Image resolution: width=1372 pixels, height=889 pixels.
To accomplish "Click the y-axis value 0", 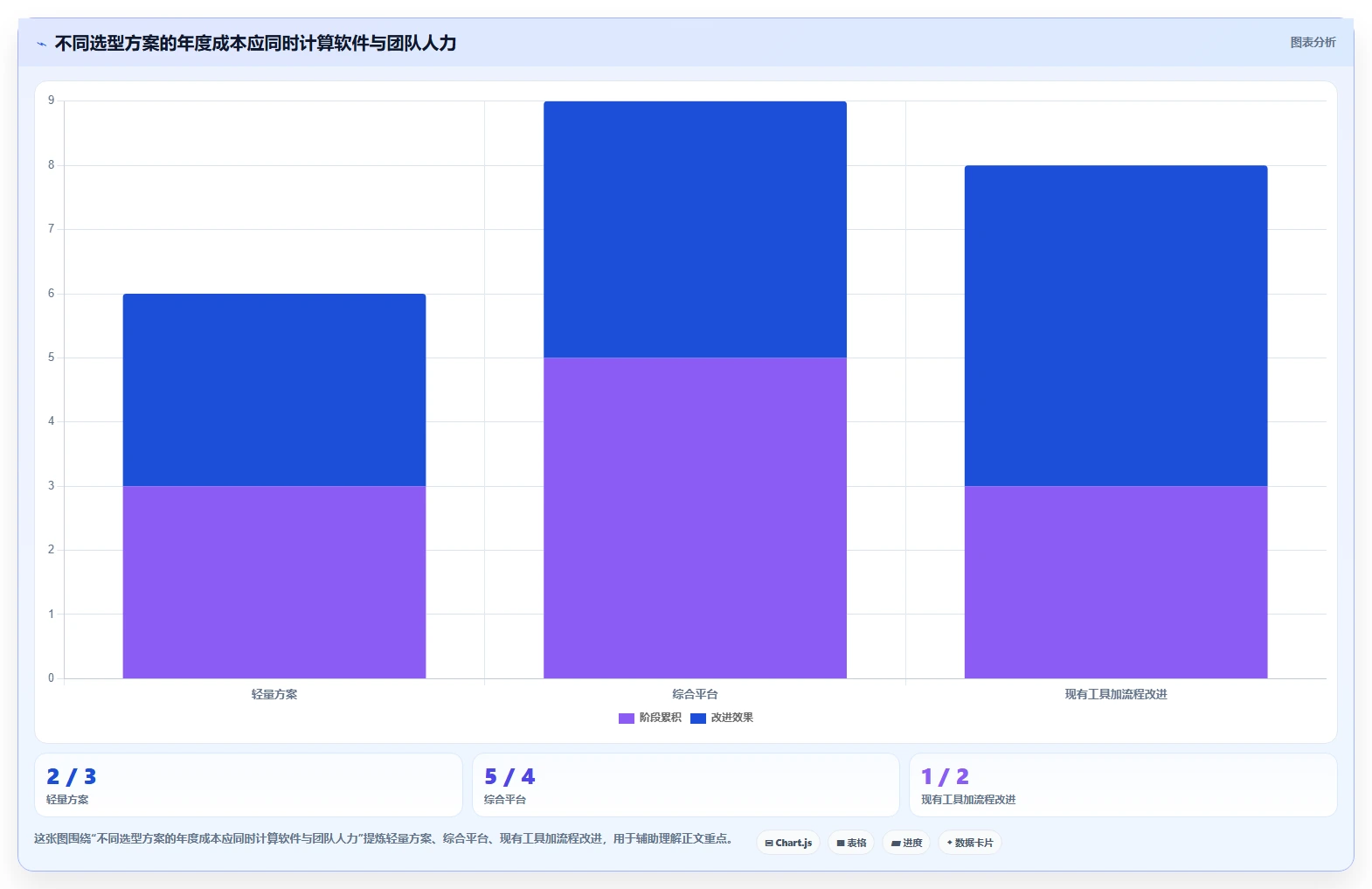I will [x=51, y=677].
